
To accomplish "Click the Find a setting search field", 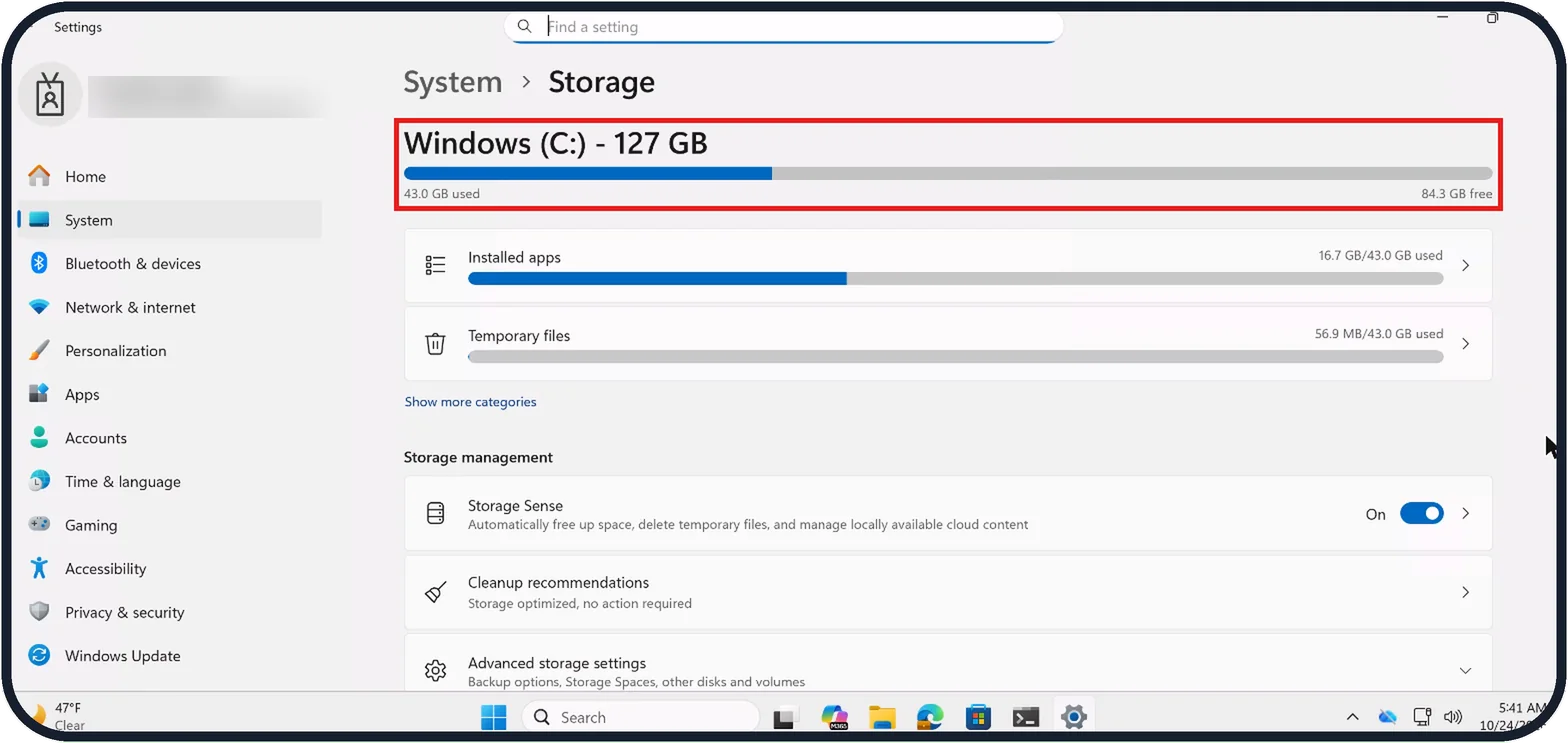I will click(783, 27).
